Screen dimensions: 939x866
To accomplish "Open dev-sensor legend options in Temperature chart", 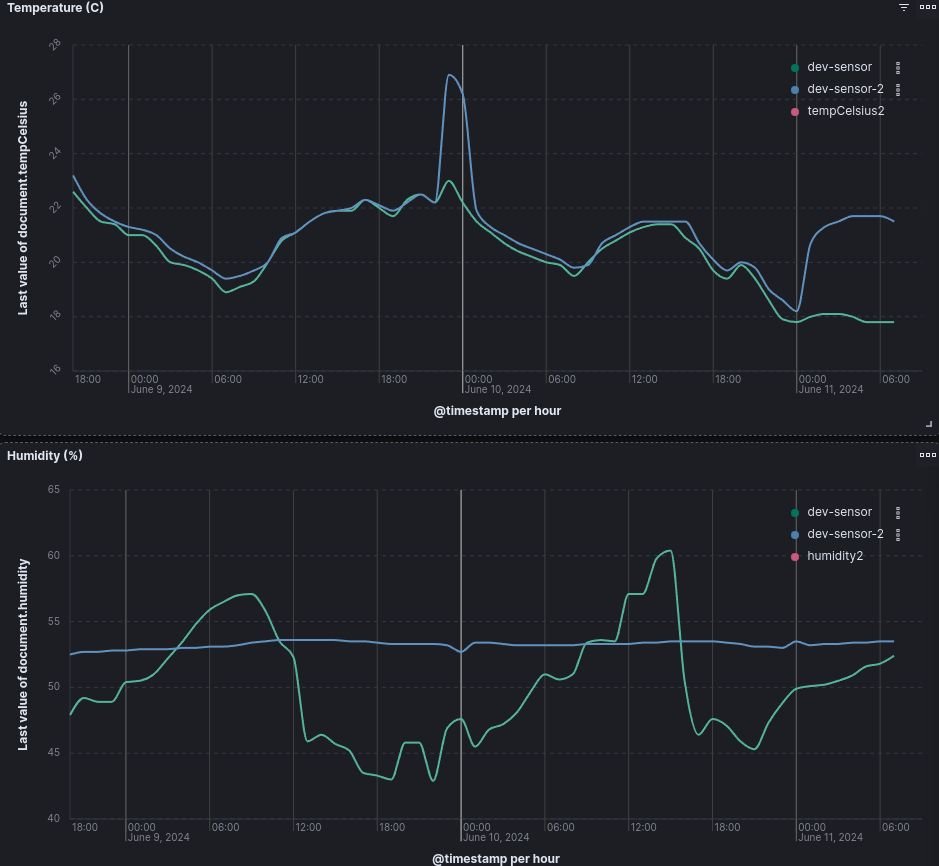I will (x=898, y=67).
